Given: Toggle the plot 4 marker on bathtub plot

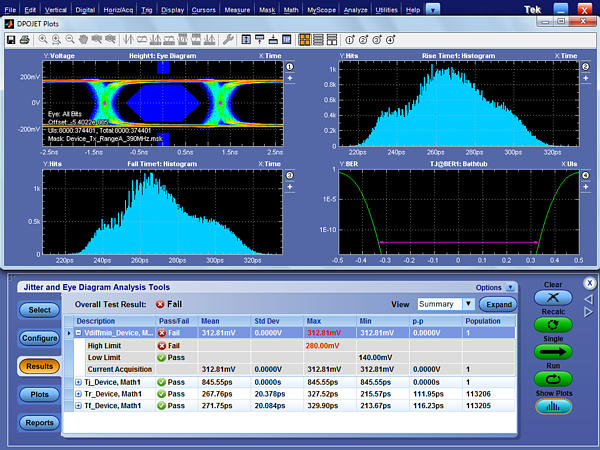Looking at the screenshot, I should [x=586, y=176].
